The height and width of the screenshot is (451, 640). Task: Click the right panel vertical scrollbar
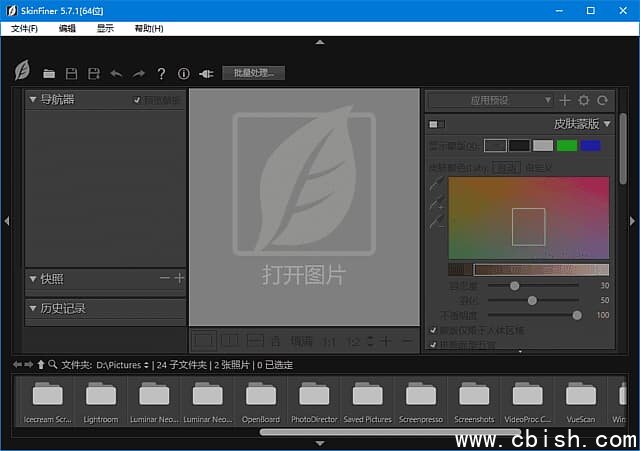coord(622,149)
